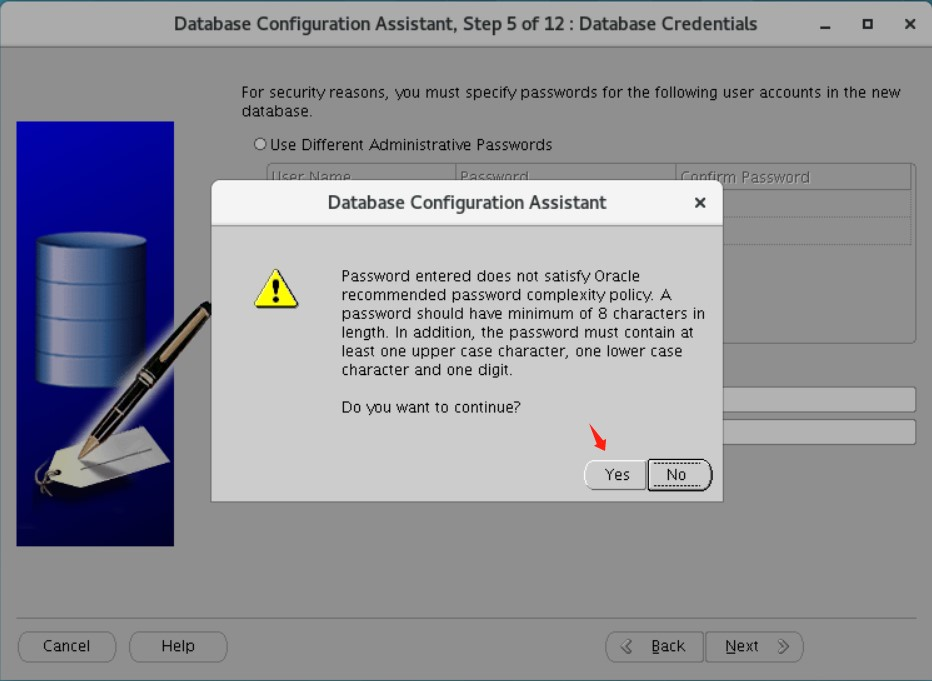
Task: Confirm with the Yes button
Action: [615, 475]
